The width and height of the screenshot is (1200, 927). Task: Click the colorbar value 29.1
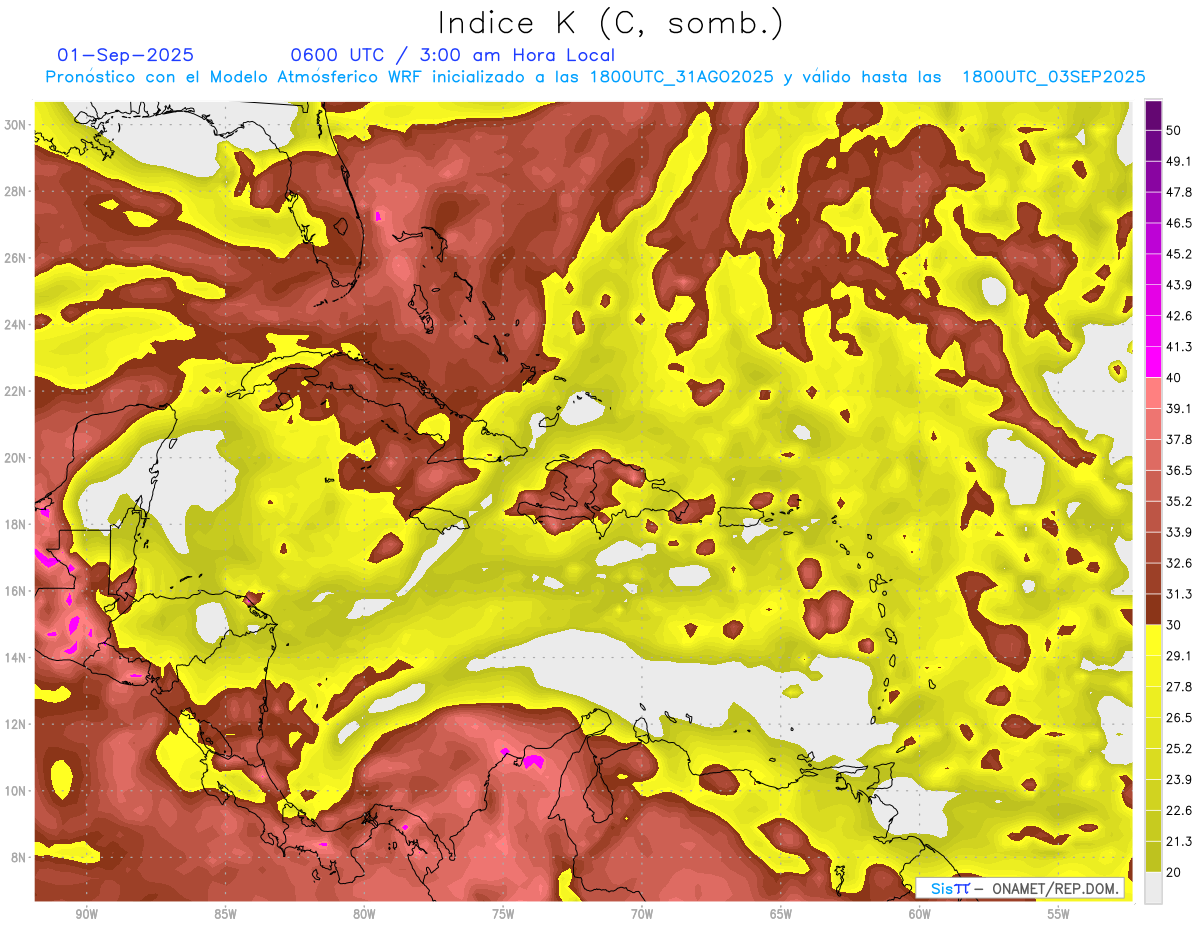1178,656
